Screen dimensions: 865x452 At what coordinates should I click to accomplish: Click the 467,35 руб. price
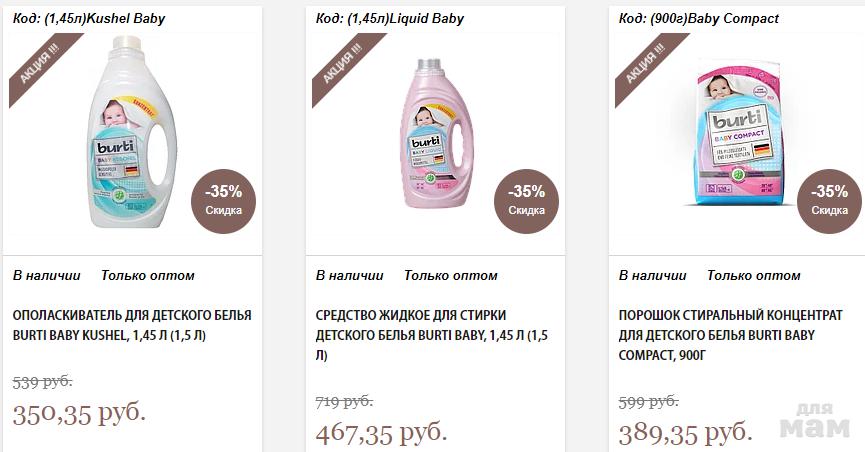point(381,433)
